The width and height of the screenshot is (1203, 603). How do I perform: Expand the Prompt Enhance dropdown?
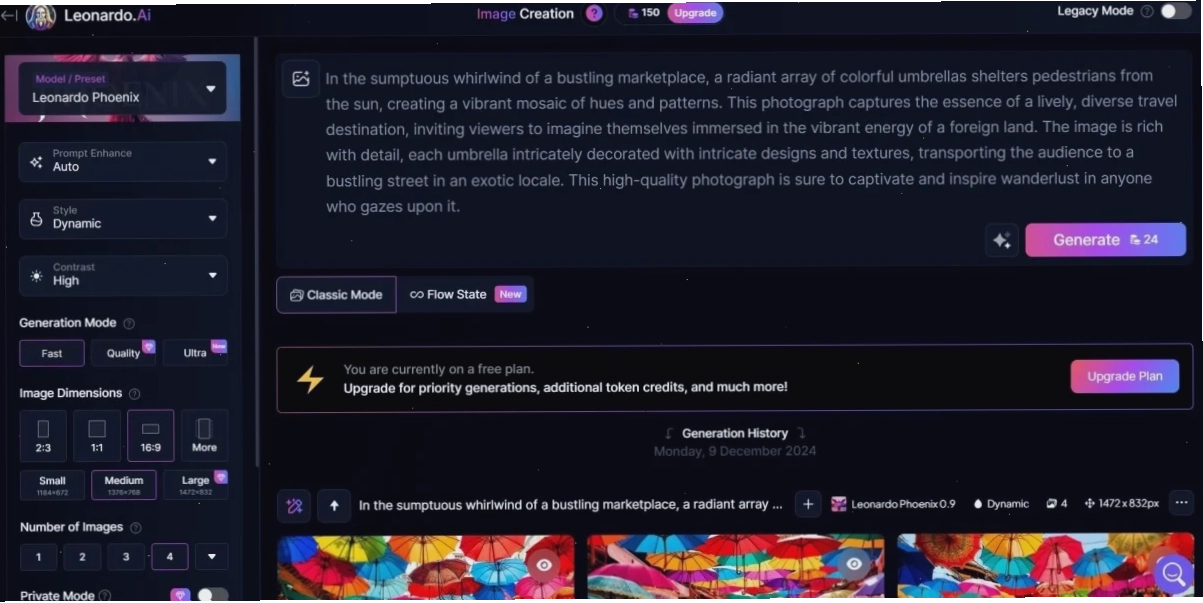point(122,161)
